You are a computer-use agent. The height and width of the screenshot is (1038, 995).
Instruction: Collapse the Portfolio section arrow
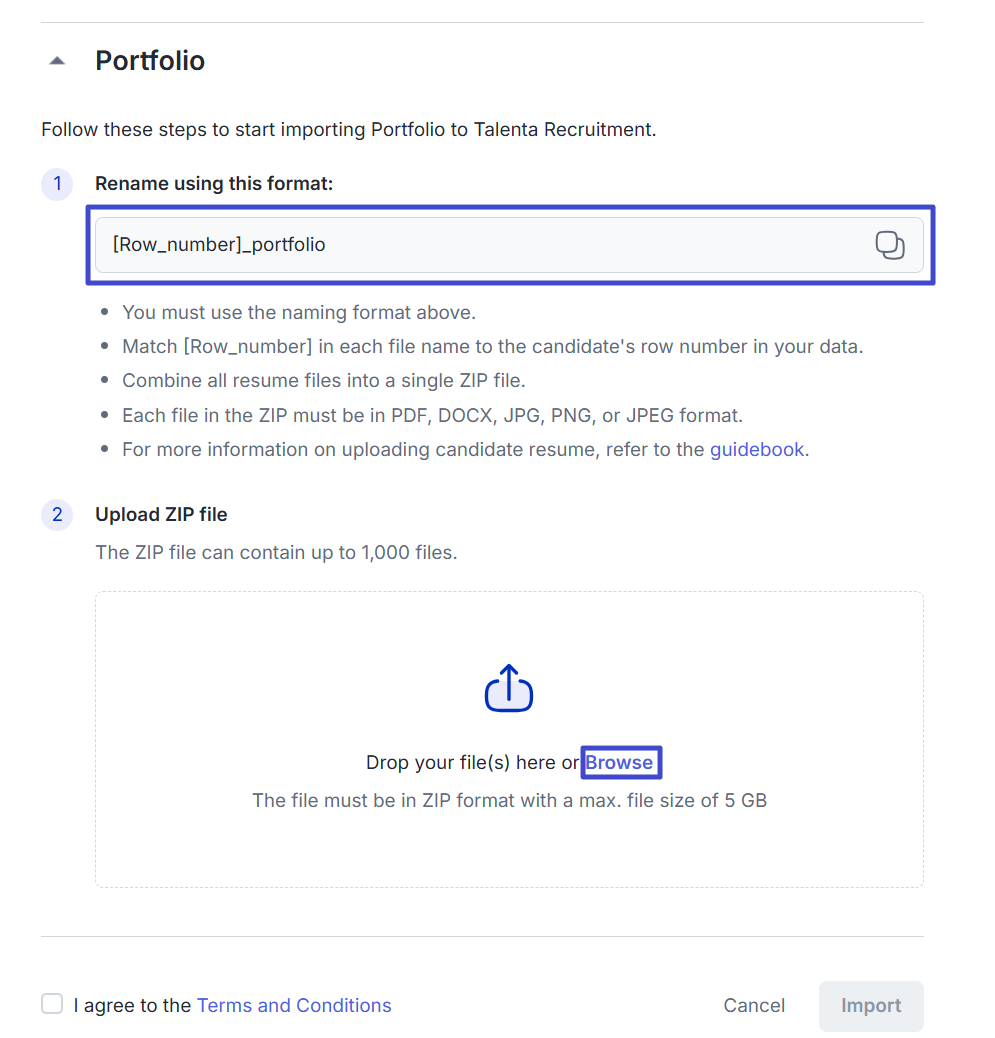coord(57,61)
